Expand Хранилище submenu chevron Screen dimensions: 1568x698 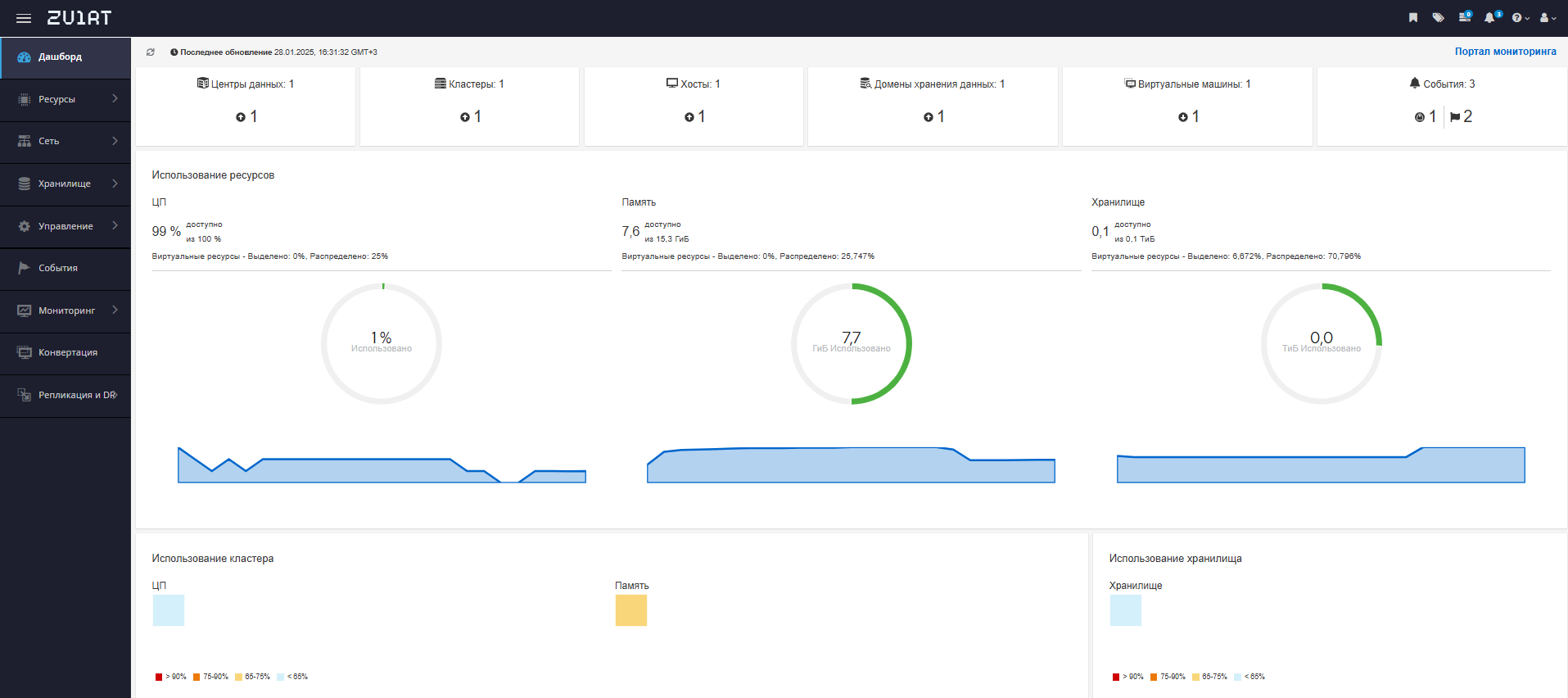(x=115, y=184)
